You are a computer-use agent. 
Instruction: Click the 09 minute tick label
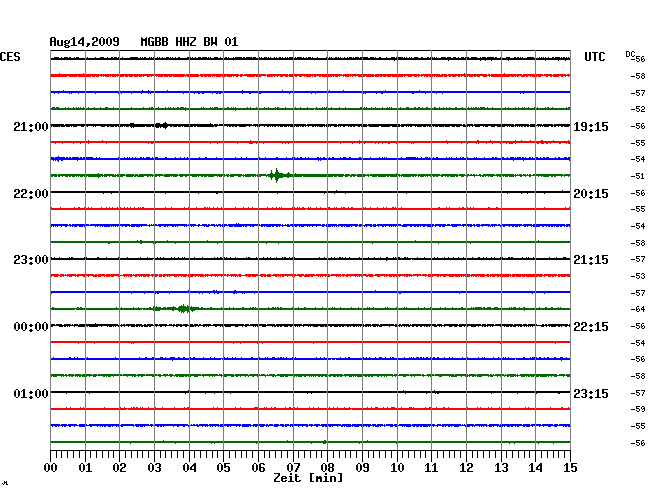(362, 467)
